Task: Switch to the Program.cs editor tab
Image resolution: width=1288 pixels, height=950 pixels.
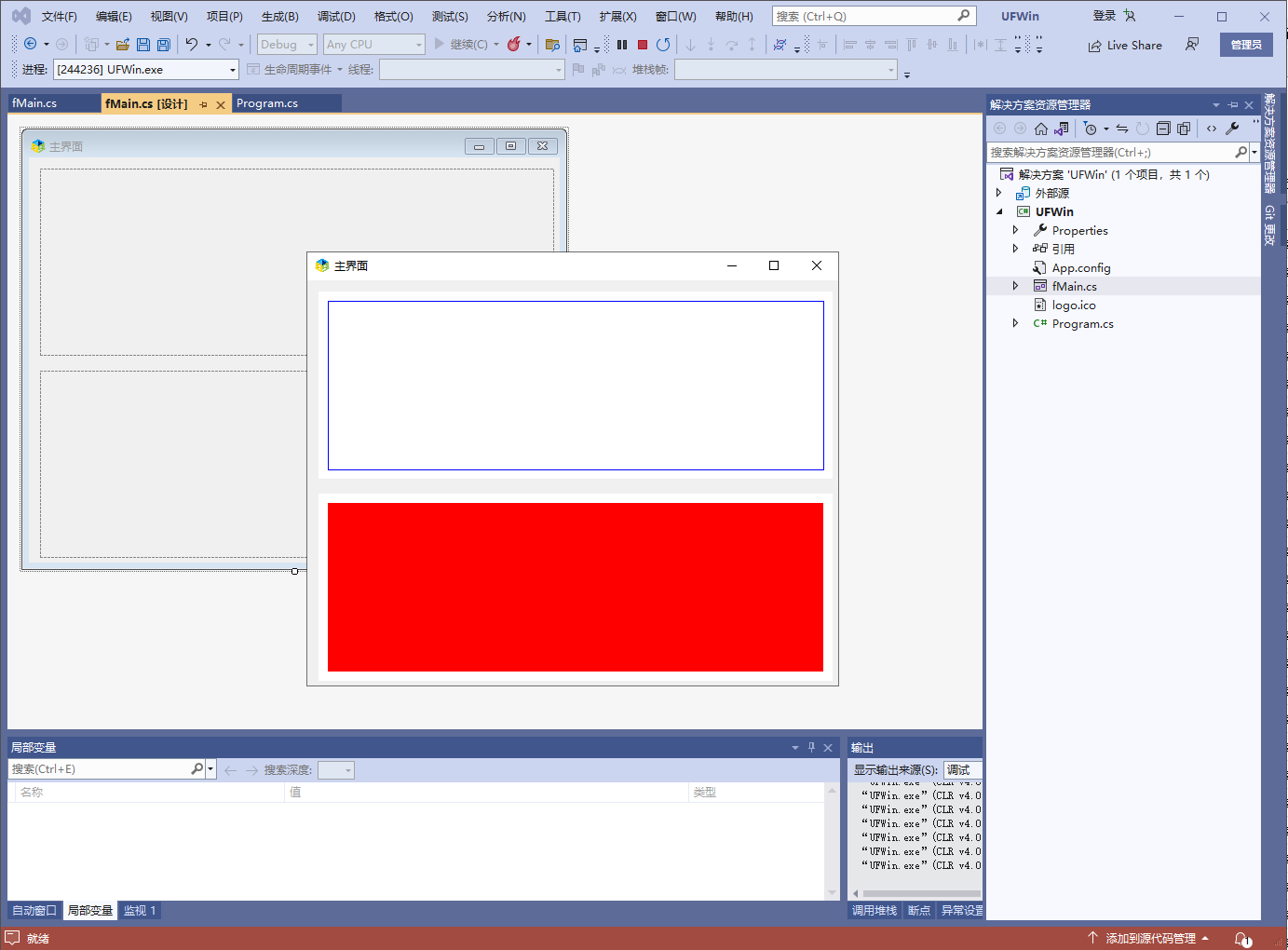Action: click(x=267, y=103)
